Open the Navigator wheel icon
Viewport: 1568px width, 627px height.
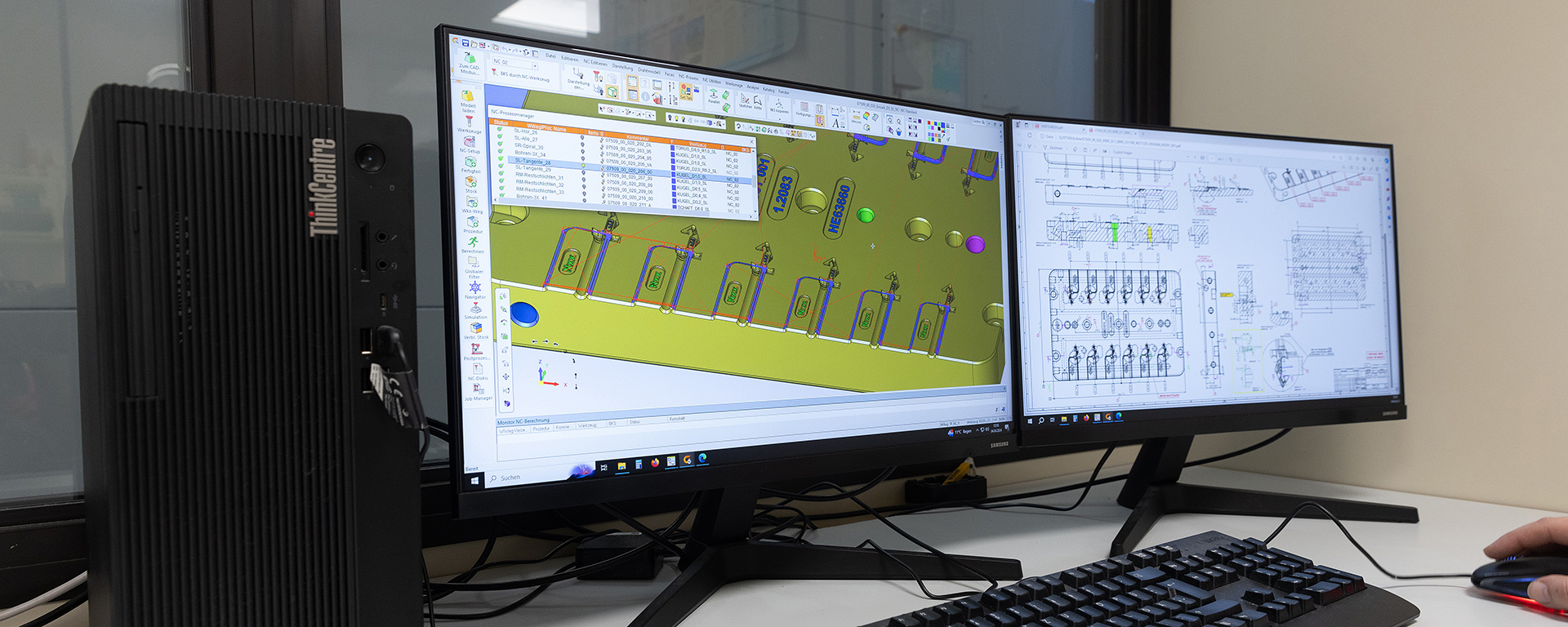coord(475,290)
